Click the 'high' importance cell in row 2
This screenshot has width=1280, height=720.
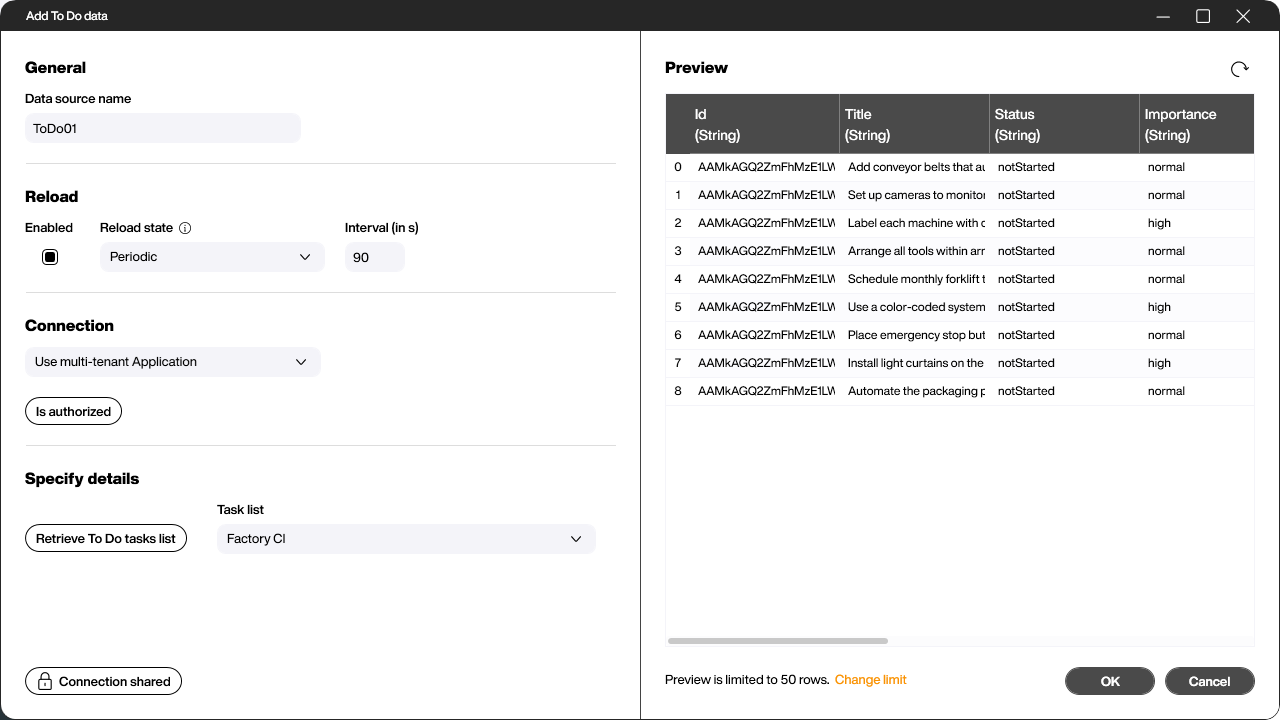coord(1197,223)
